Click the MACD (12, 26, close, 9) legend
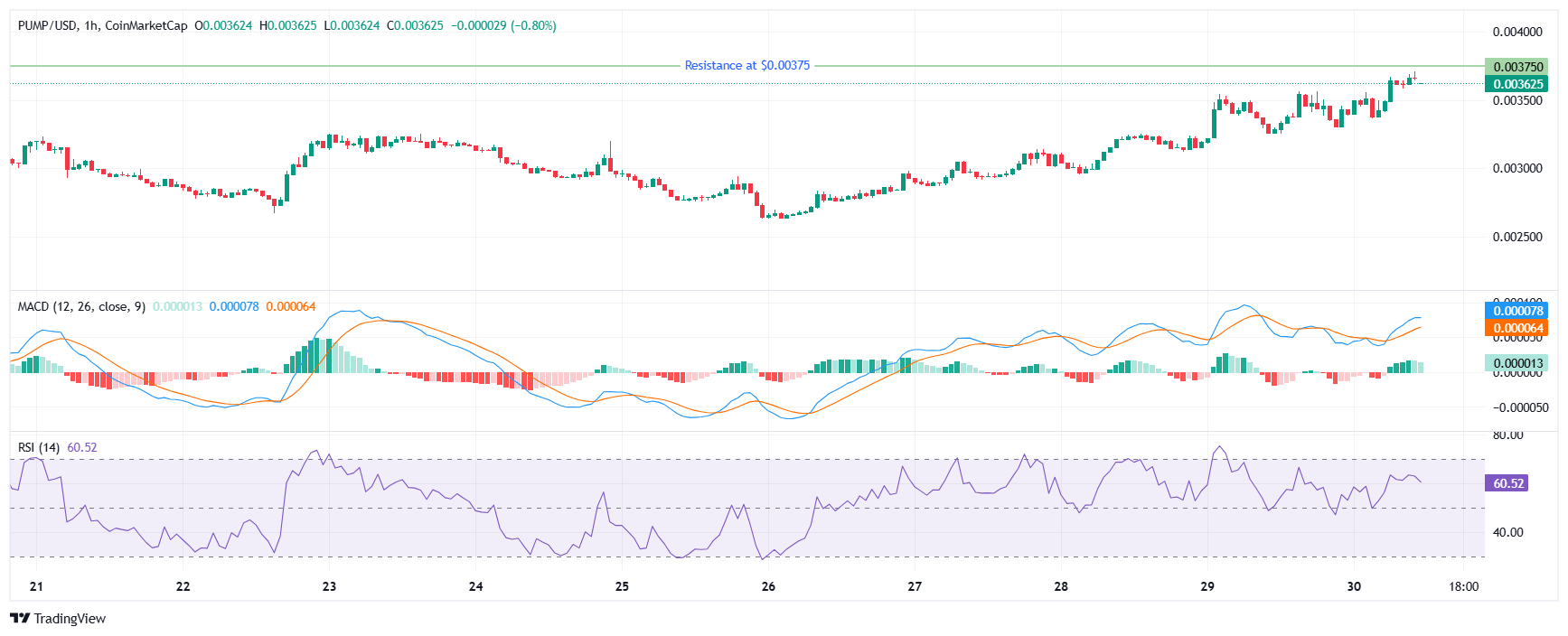The height and width of the screenshot is (636, 1568). 81,306
